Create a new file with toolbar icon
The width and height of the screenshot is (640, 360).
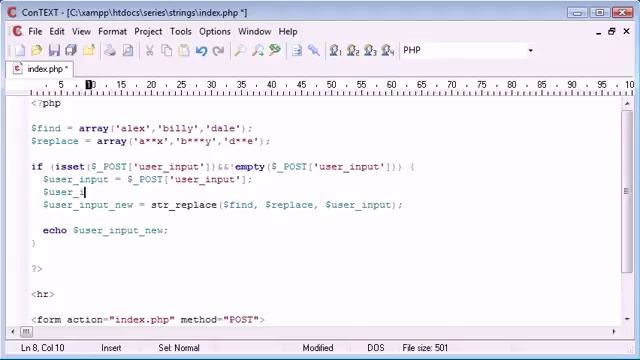click(x=20, y=50)
